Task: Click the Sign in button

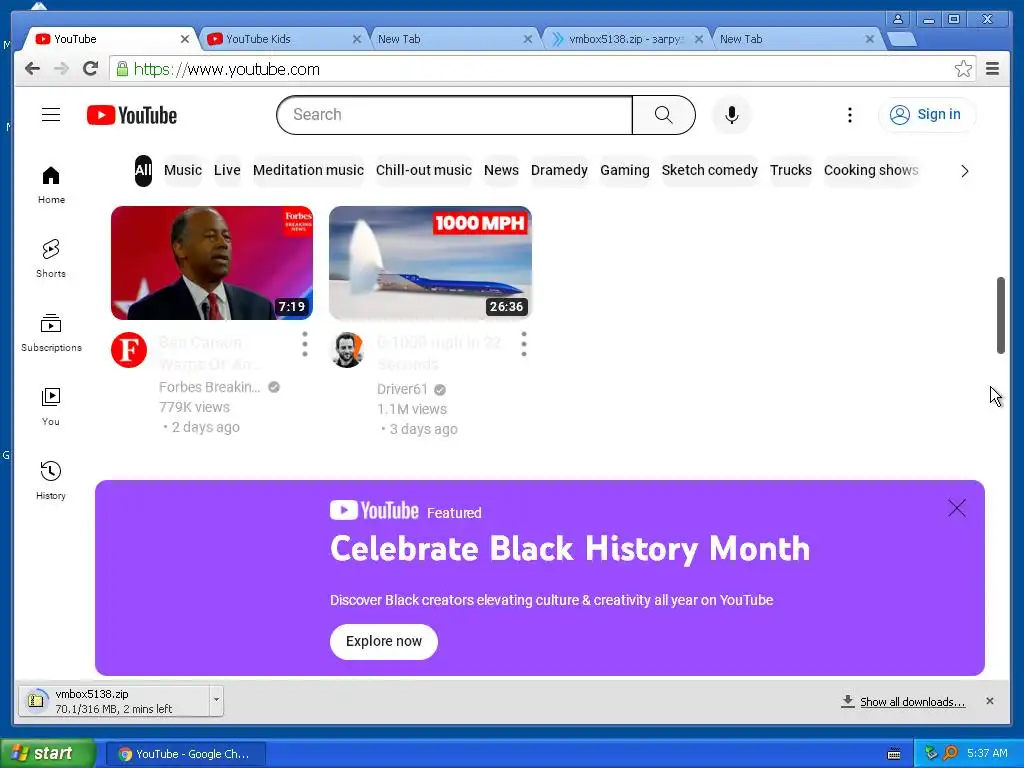Action: click(927, 115)
